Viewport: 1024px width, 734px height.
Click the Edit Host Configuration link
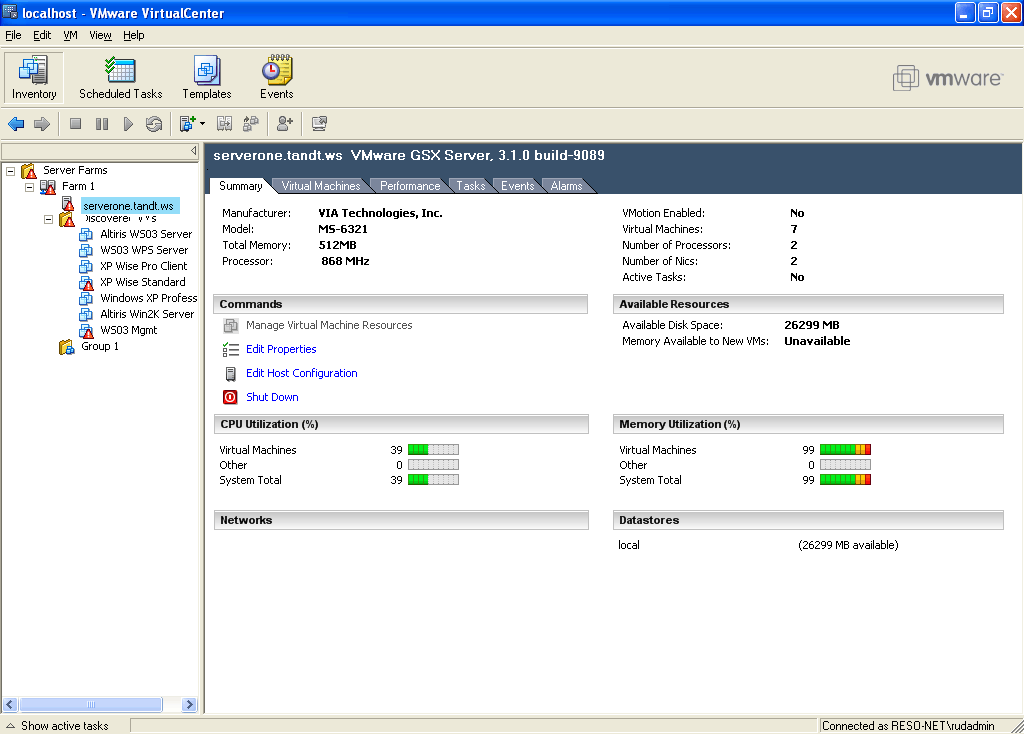pos(301,373)
